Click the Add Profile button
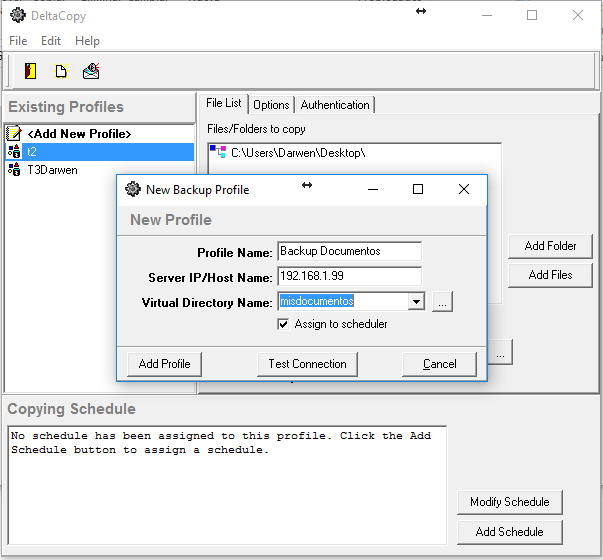 164,364
